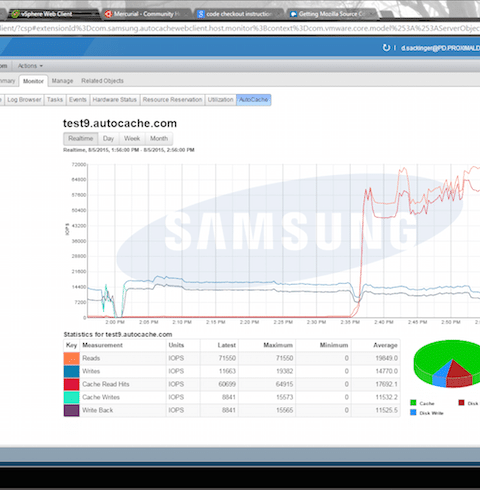Click the Units column header
This screenshot has height=490, width=480.
tap(176, 345)
